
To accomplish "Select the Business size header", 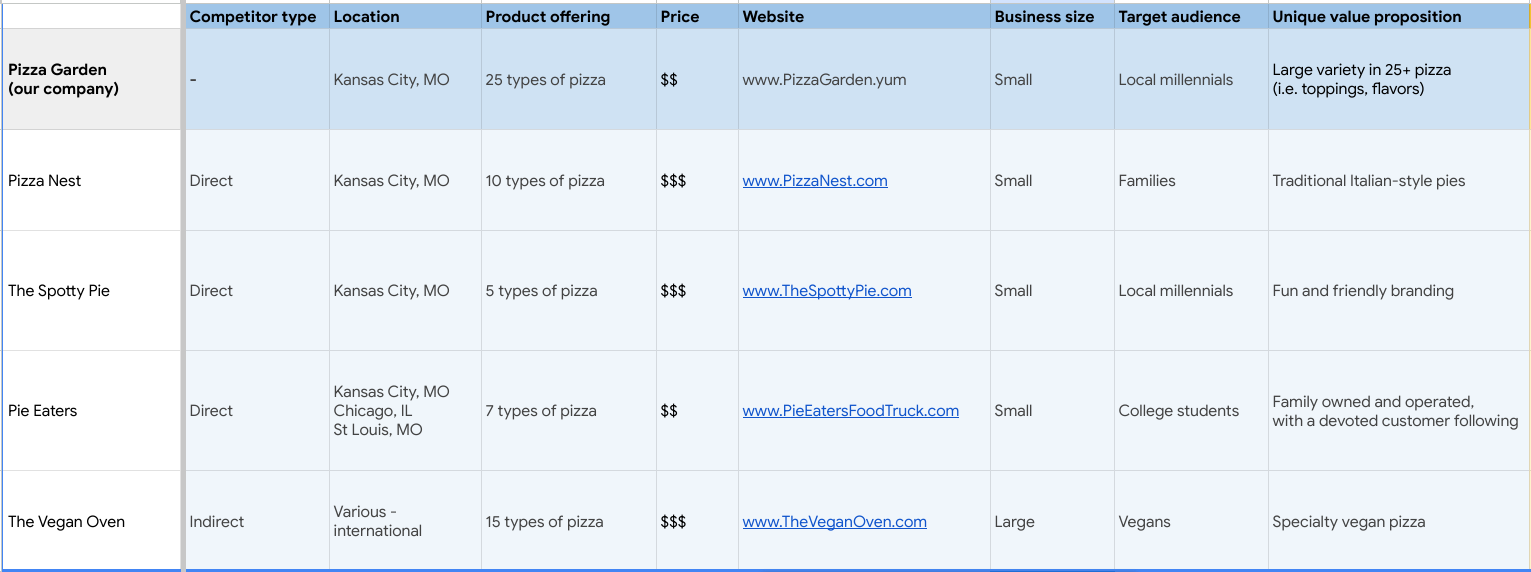I will point(1044,17).
